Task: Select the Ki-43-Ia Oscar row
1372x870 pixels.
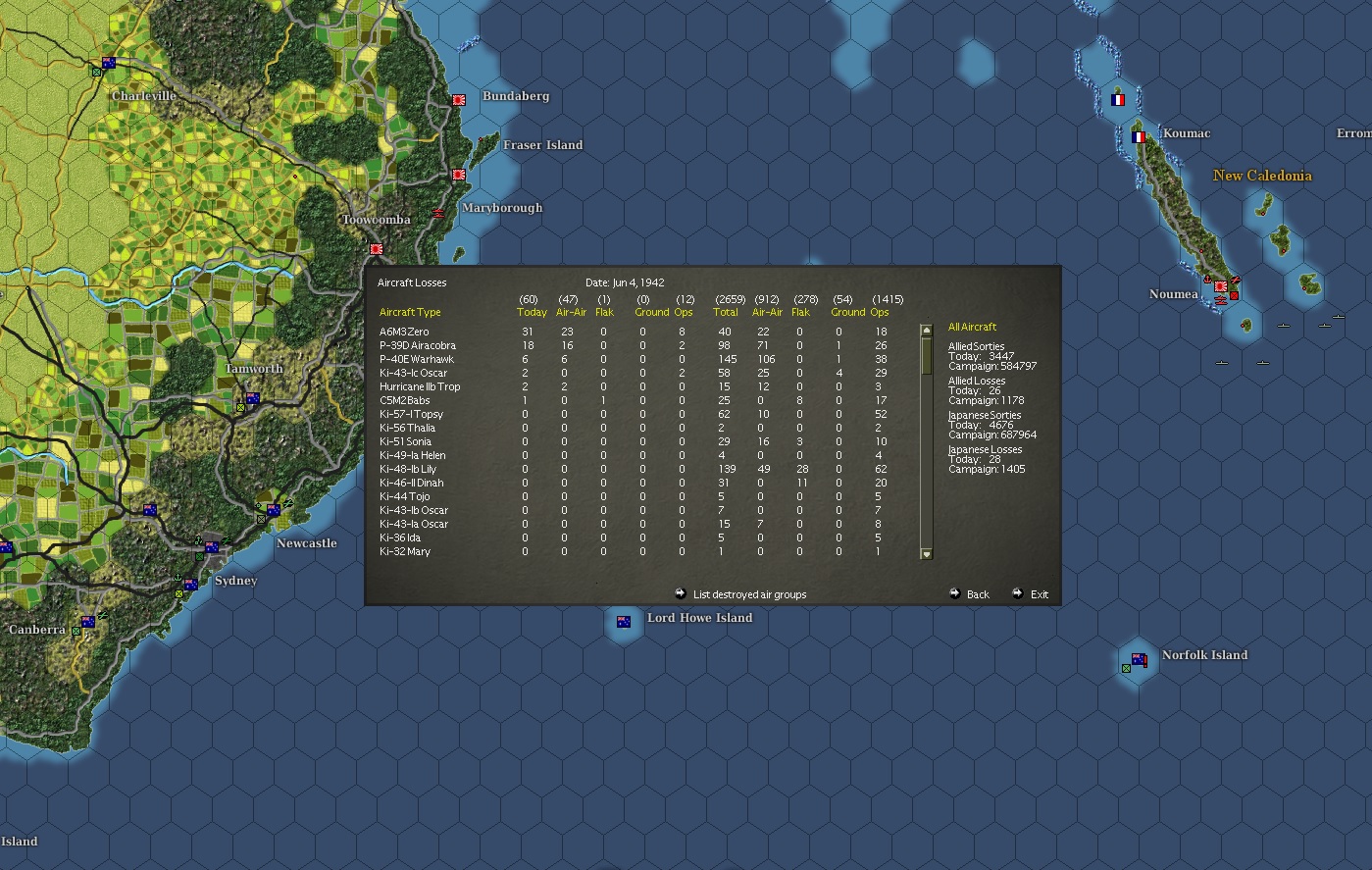Action: point(635,524)
